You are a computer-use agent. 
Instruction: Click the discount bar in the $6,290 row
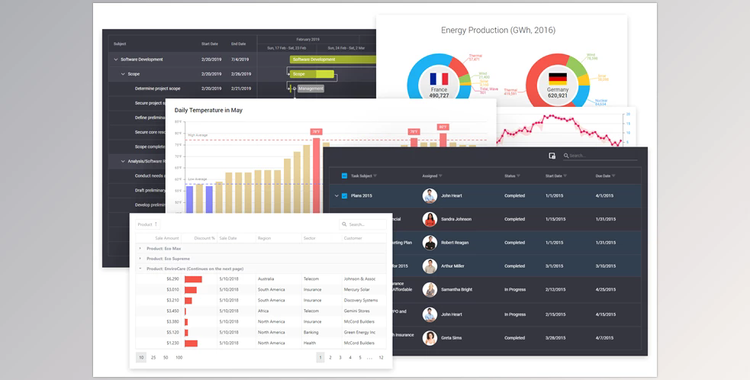(193, 279)
